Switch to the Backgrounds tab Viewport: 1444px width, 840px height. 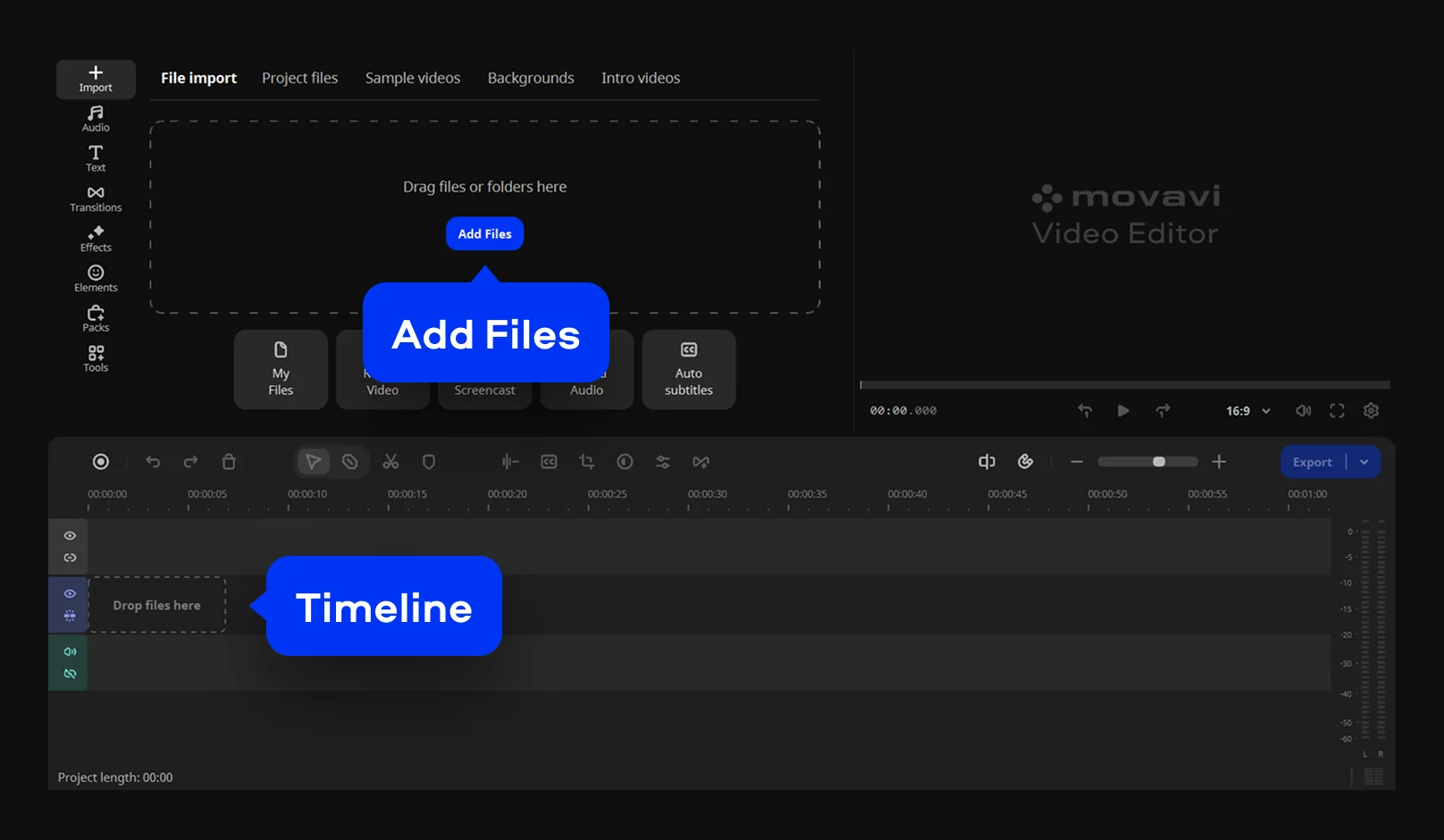(531, 78)
